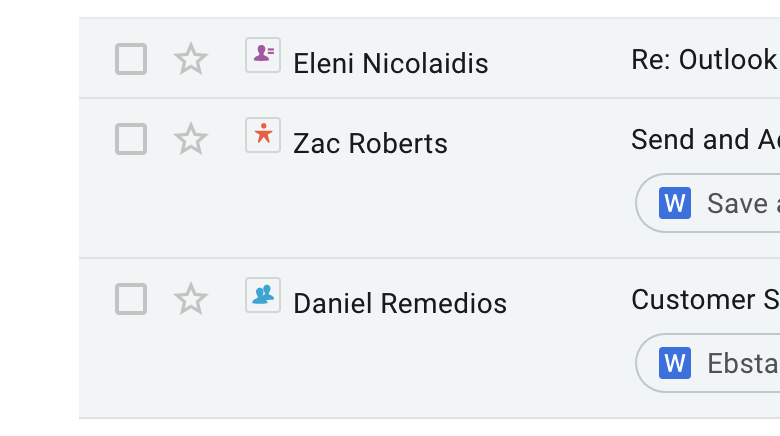Click Word icon on the Save attachment chip
This screenshot has height=436, width=780.
[675, 203]
